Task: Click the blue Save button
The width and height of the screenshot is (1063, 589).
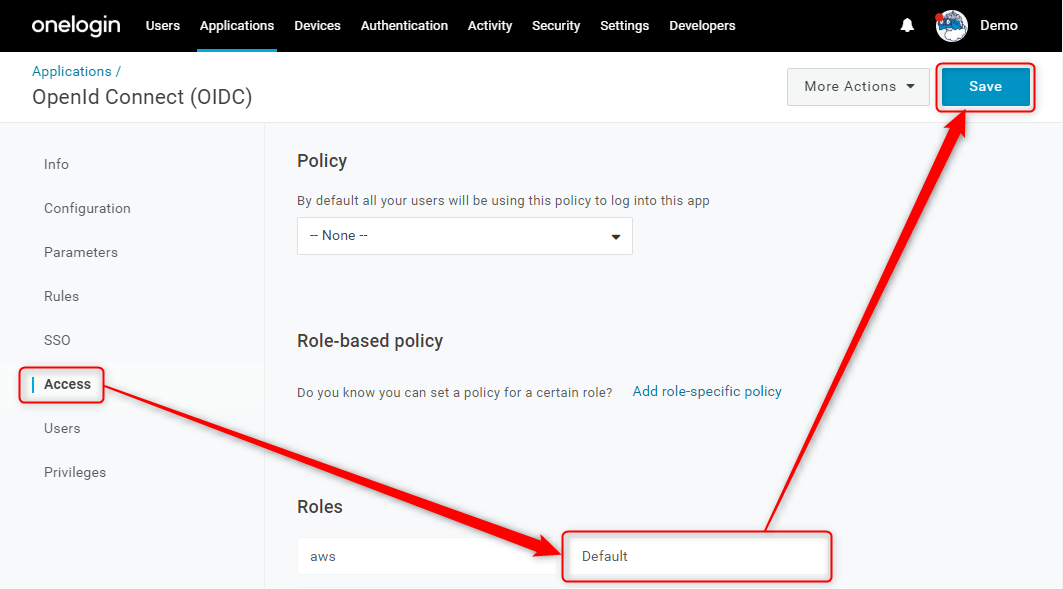Action: tap(985, 87)
